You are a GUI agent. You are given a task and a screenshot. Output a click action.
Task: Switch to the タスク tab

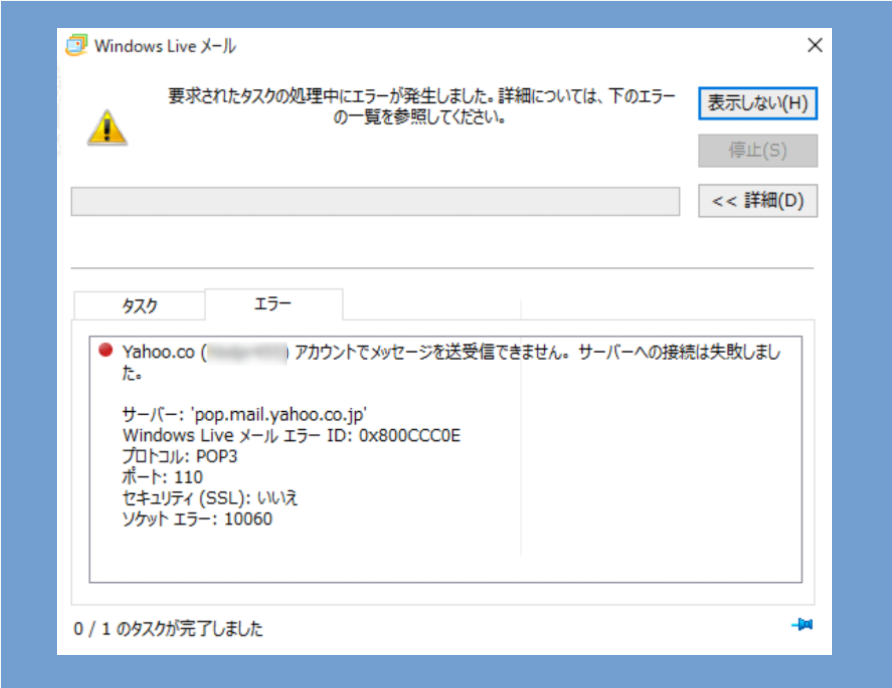[x=139, y=306]
